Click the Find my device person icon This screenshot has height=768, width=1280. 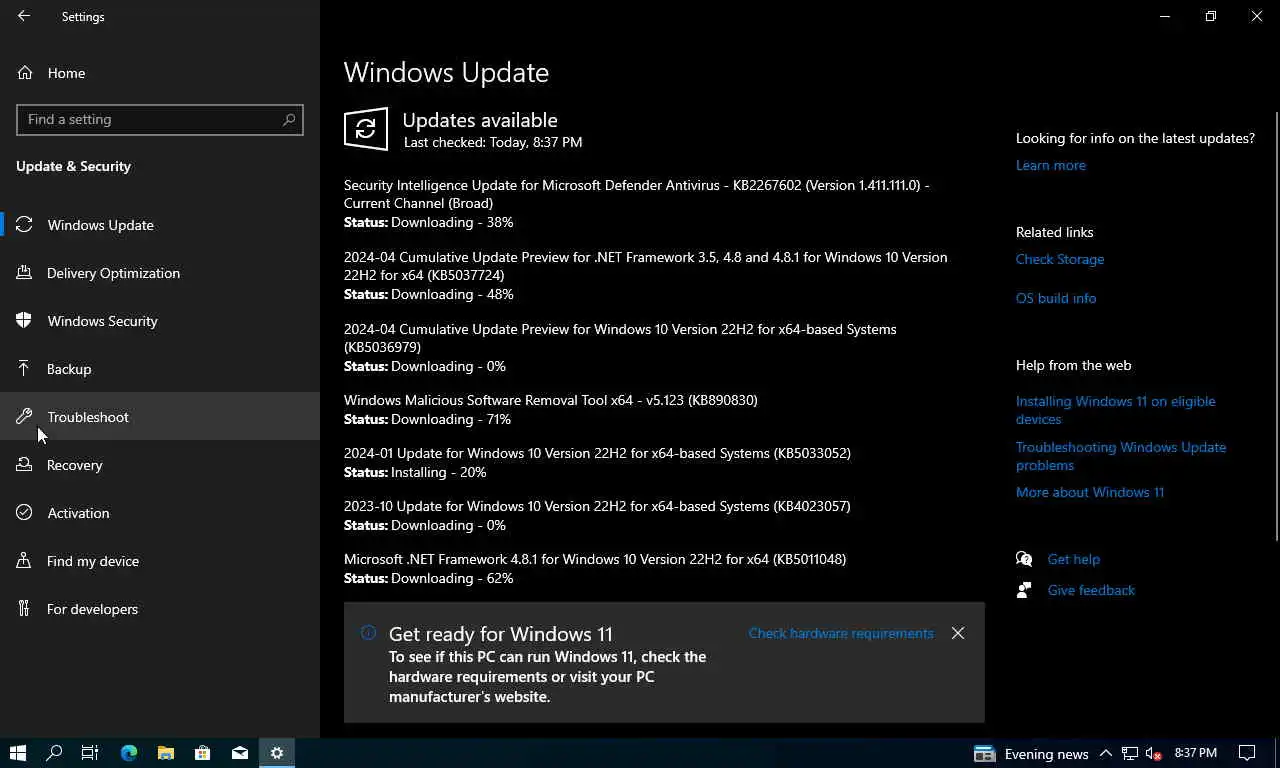coord(24,561)
